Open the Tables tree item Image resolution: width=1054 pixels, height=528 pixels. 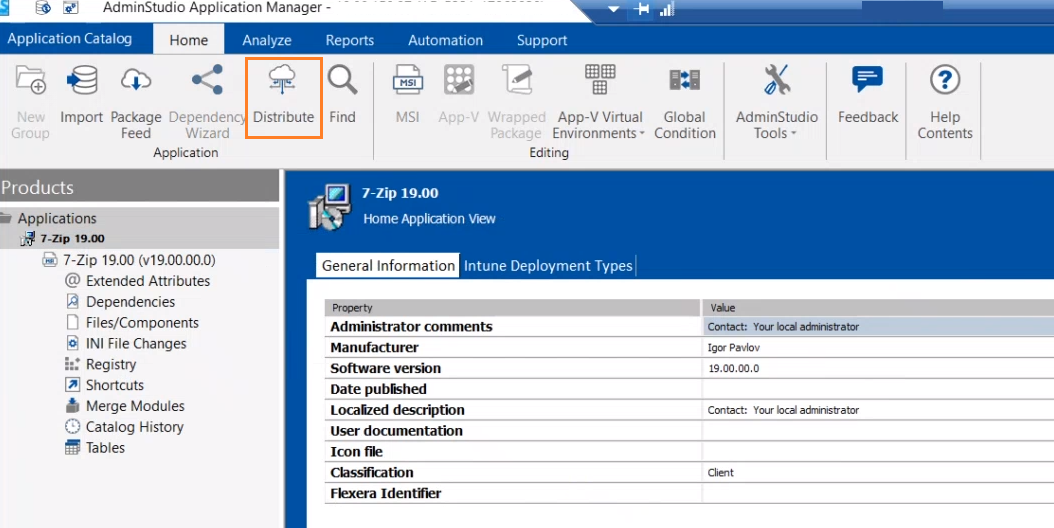105,447
